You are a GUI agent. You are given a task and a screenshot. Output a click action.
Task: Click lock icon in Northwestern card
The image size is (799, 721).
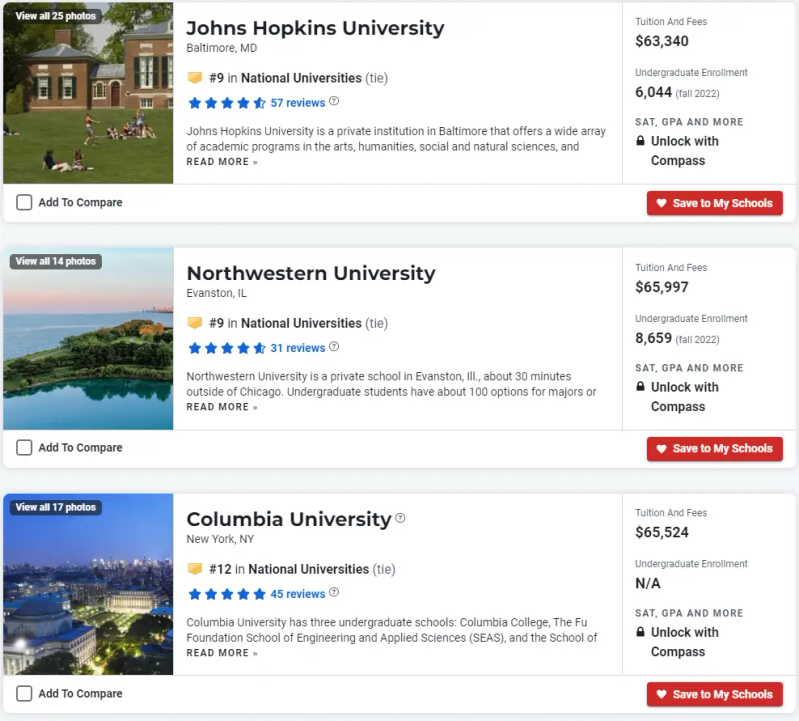pos(641,387)
